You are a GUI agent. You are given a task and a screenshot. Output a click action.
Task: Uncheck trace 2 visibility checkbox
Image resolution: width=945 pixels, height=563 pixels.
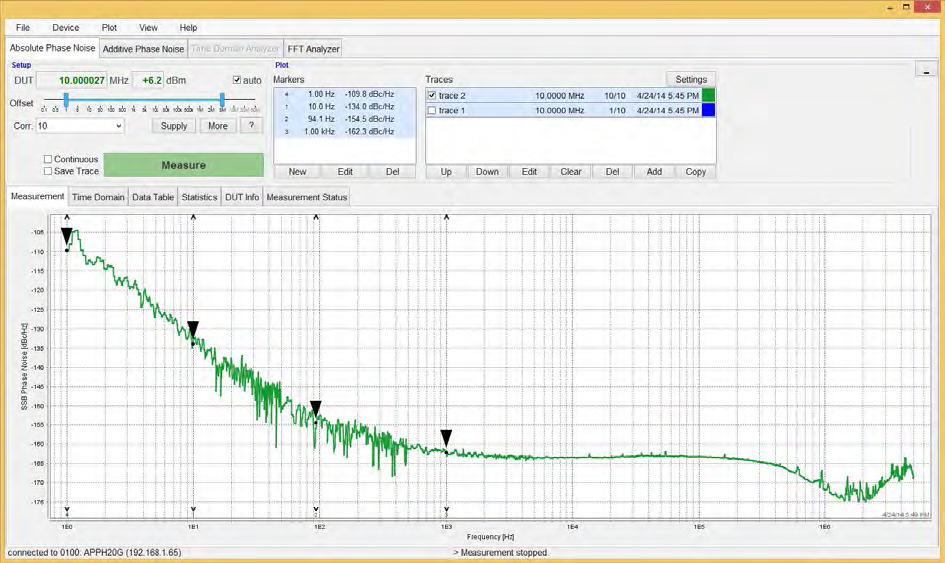432,95
